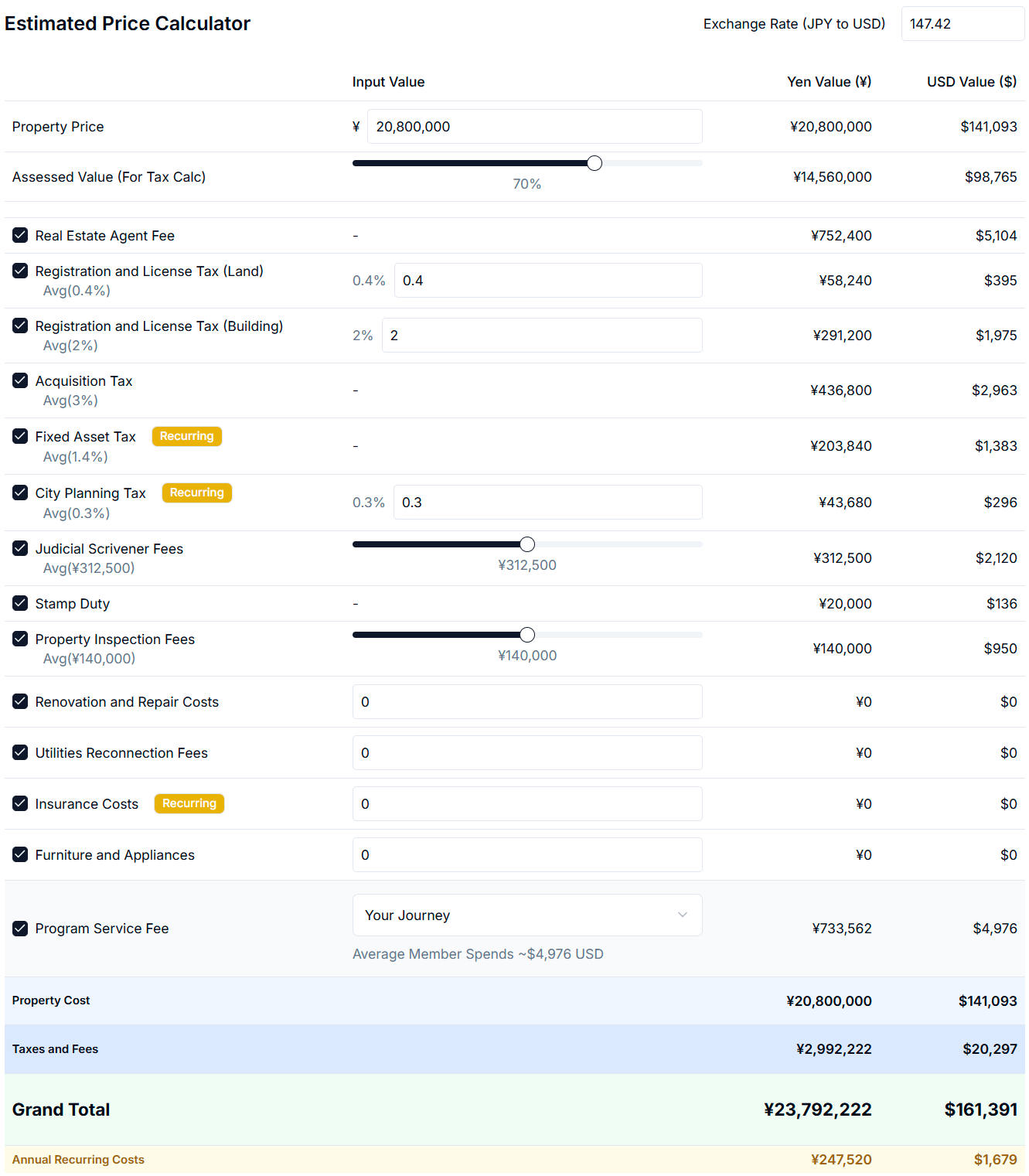Screen dimensions: 1029x1176
Task: Uncheck the Real Estate Agent Fee checkbox
Action: (x=20, y=235)
